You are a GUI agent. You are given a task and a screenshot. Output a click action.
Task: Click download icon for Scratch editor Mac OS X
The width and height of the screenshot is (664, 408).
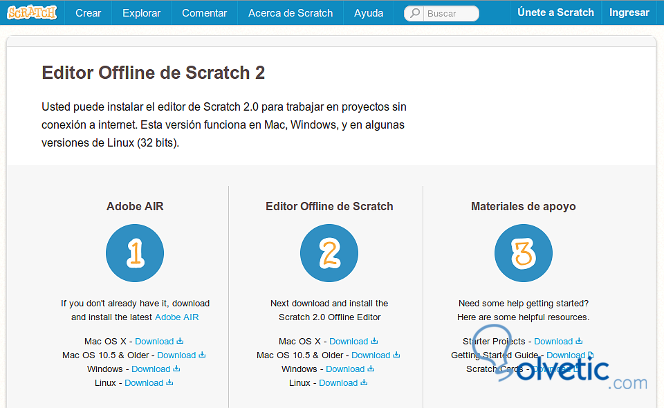point(374,341)
